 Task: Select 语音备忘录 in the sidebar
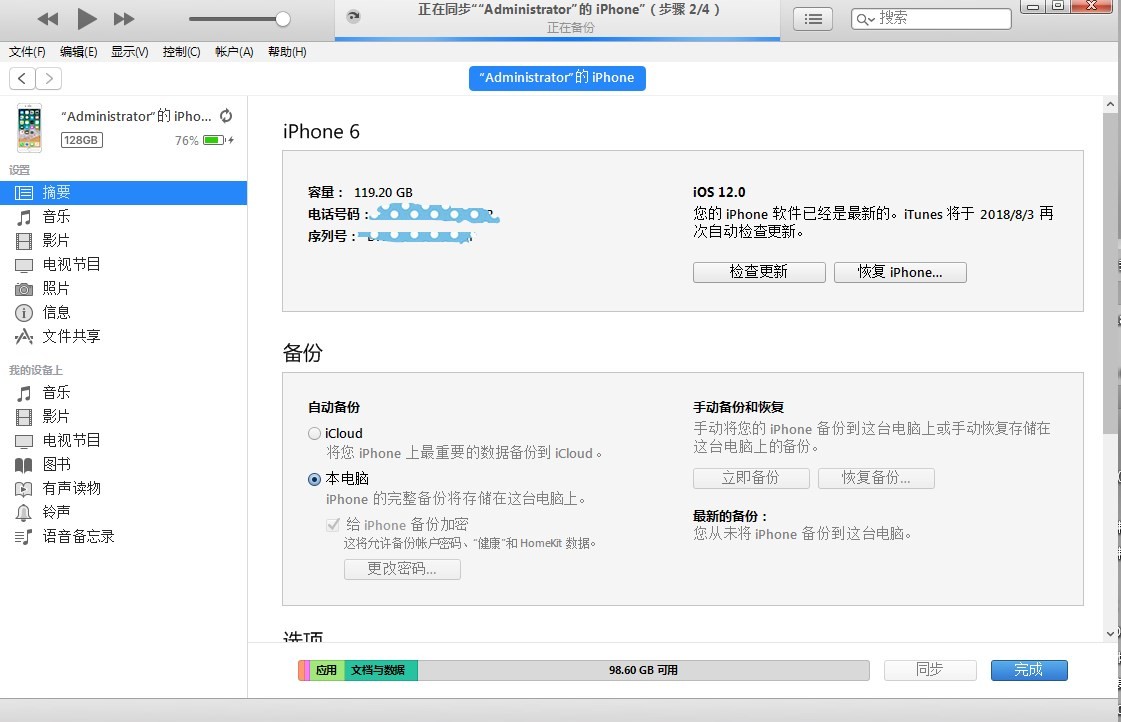click(x=78, y=537)
